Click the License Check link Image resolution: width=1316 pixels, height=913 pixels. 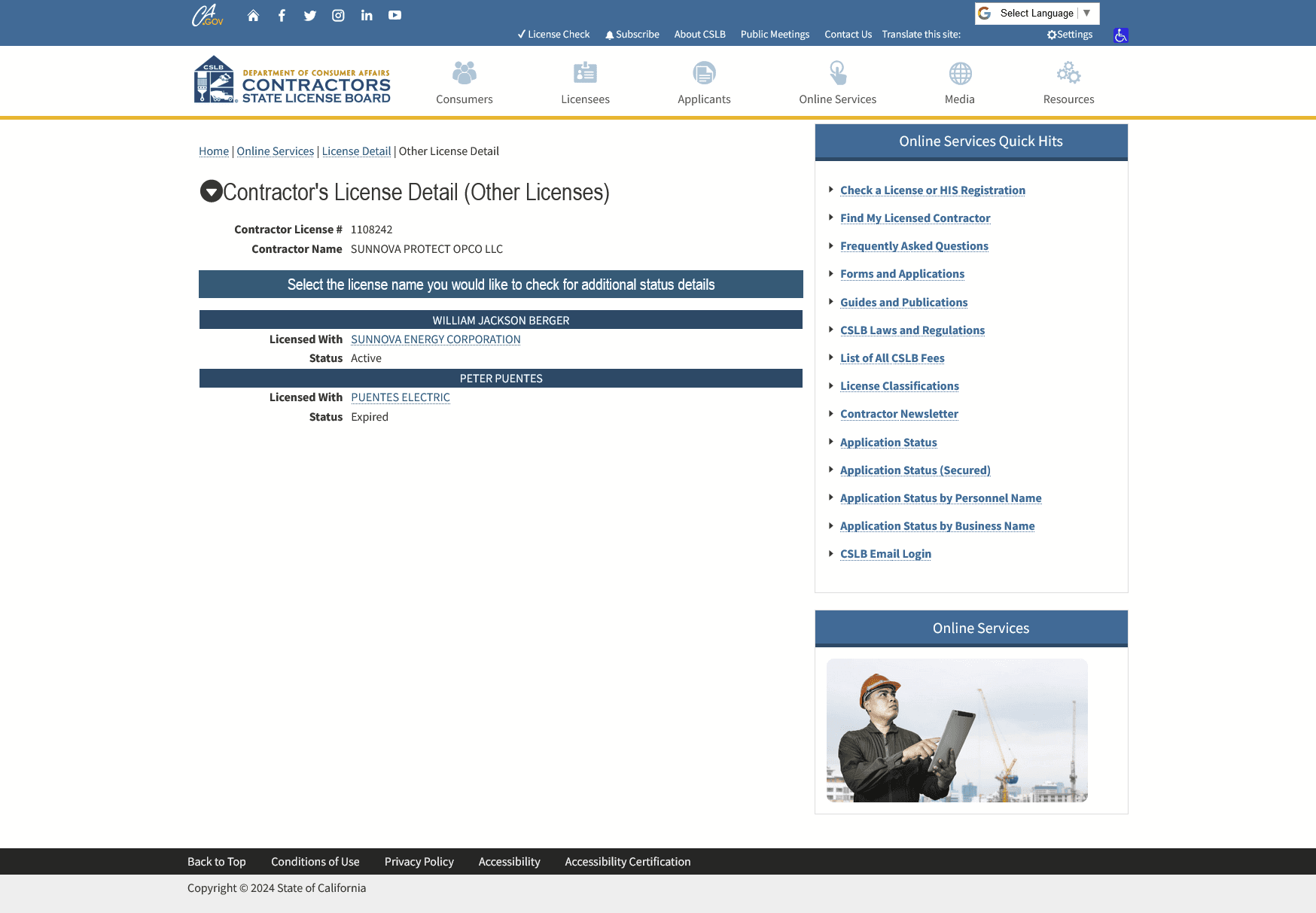(553, 35)
